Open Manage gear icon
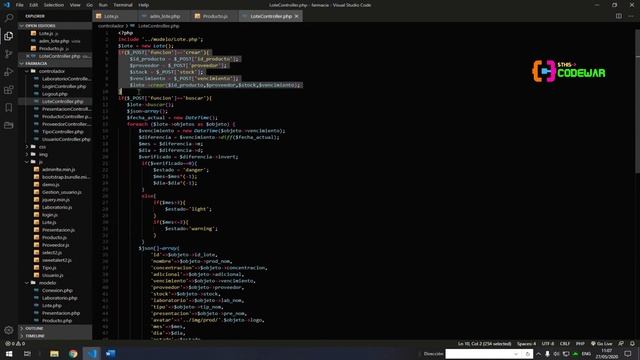 coord(9,330)
